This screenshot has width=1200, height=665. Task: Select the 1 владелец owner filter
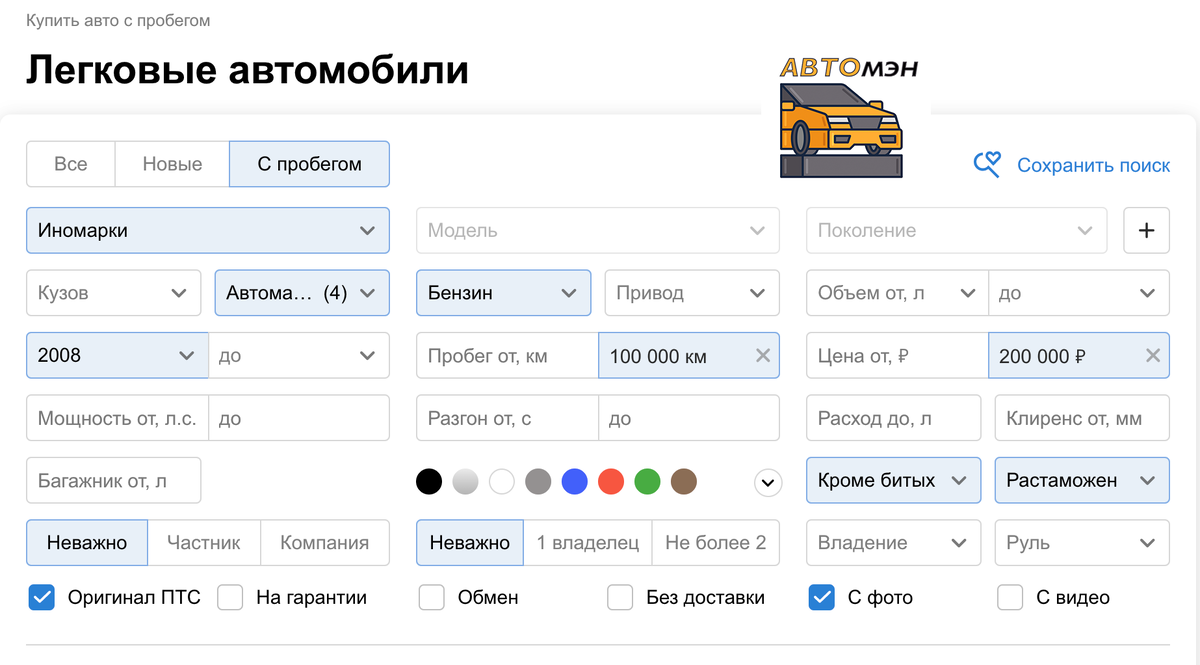587,542
